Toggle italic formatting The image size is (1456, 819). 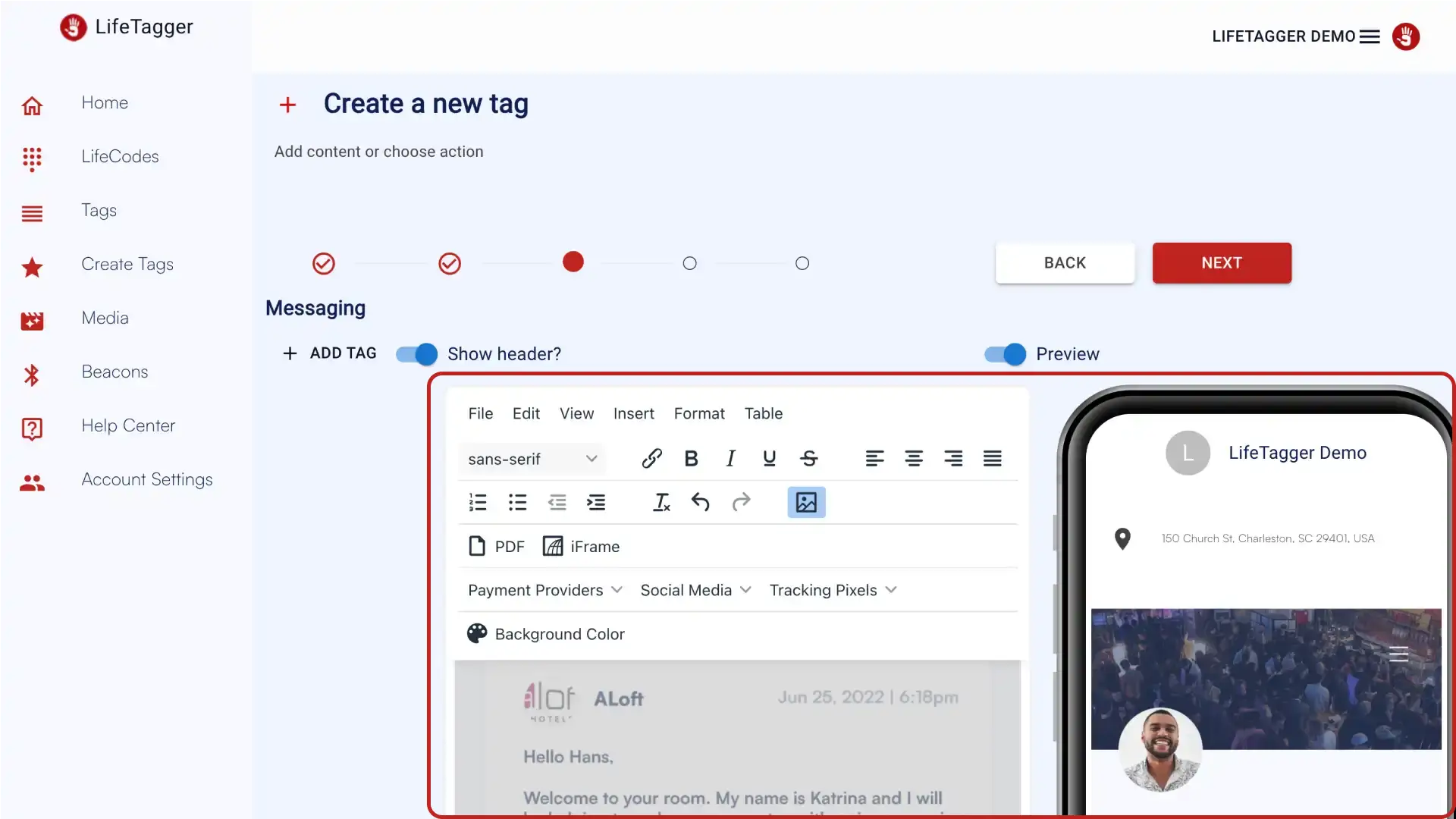point(730,458)
